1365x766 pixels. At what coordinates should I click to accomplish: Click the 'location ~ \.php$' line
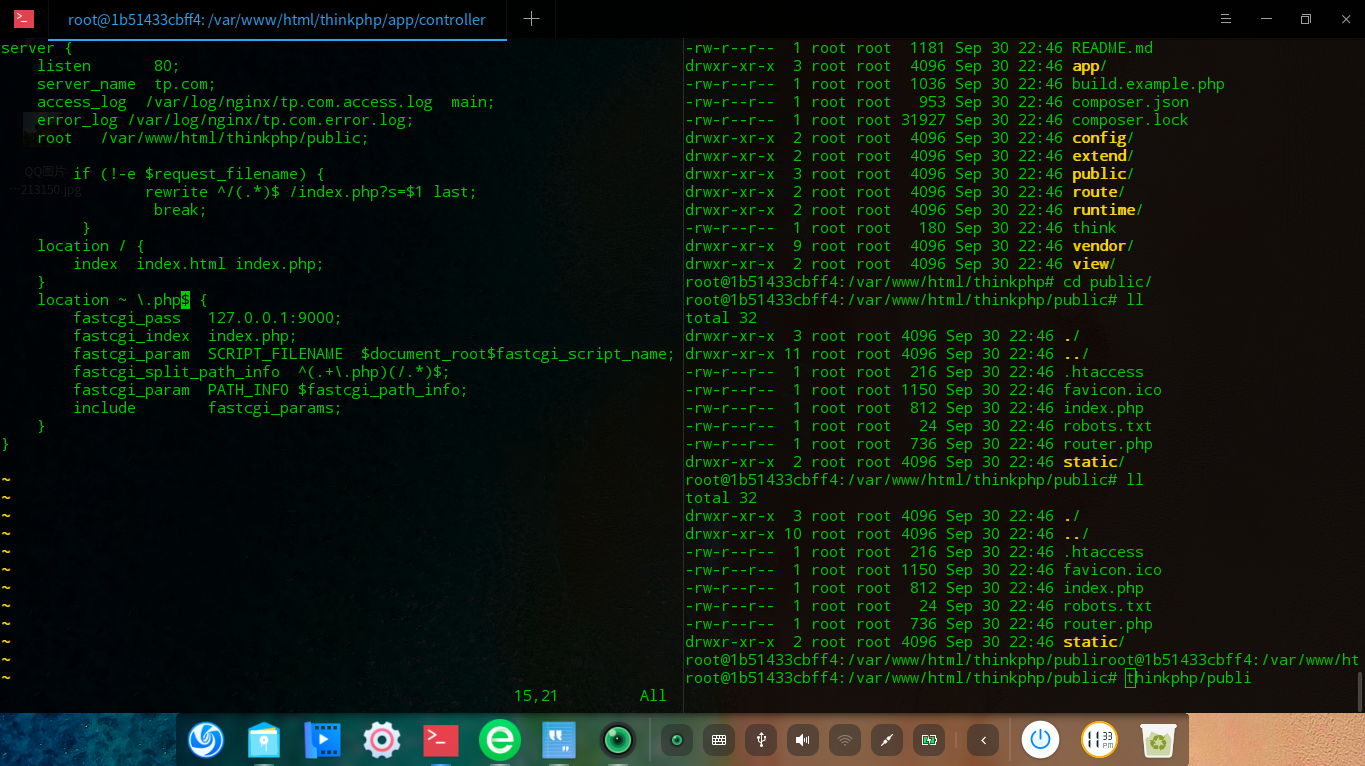[122, 300]
